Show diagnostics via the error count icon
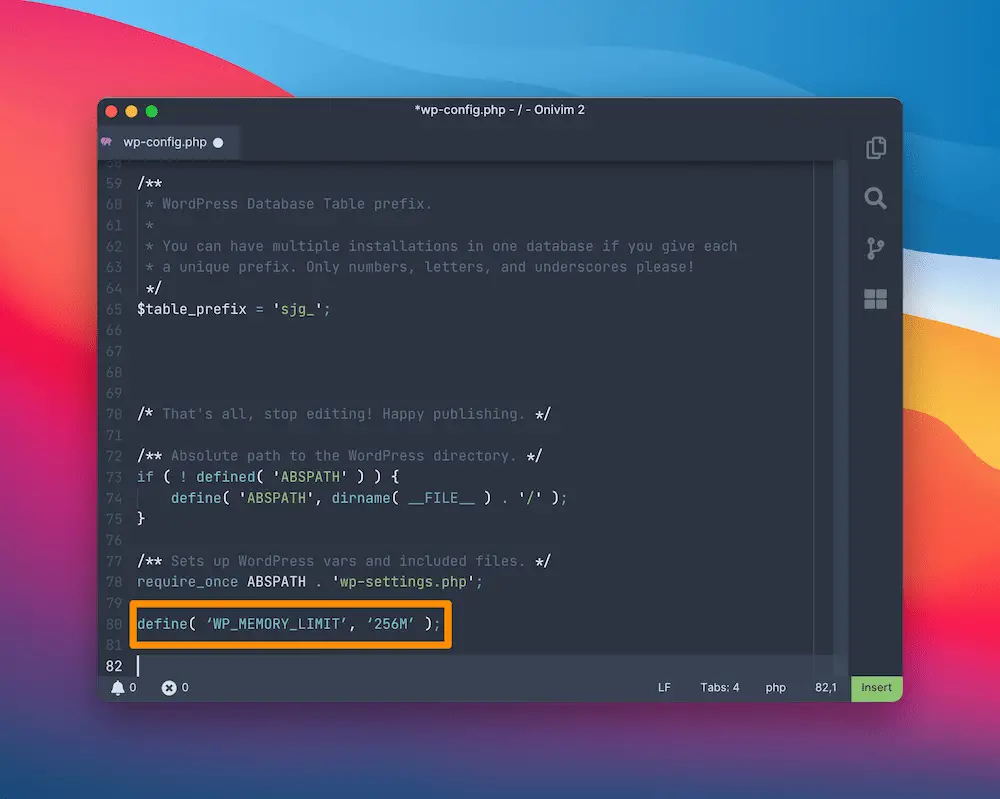This screenshot has height=799, width=1000. pyautogui.click(x=169, y=688)
